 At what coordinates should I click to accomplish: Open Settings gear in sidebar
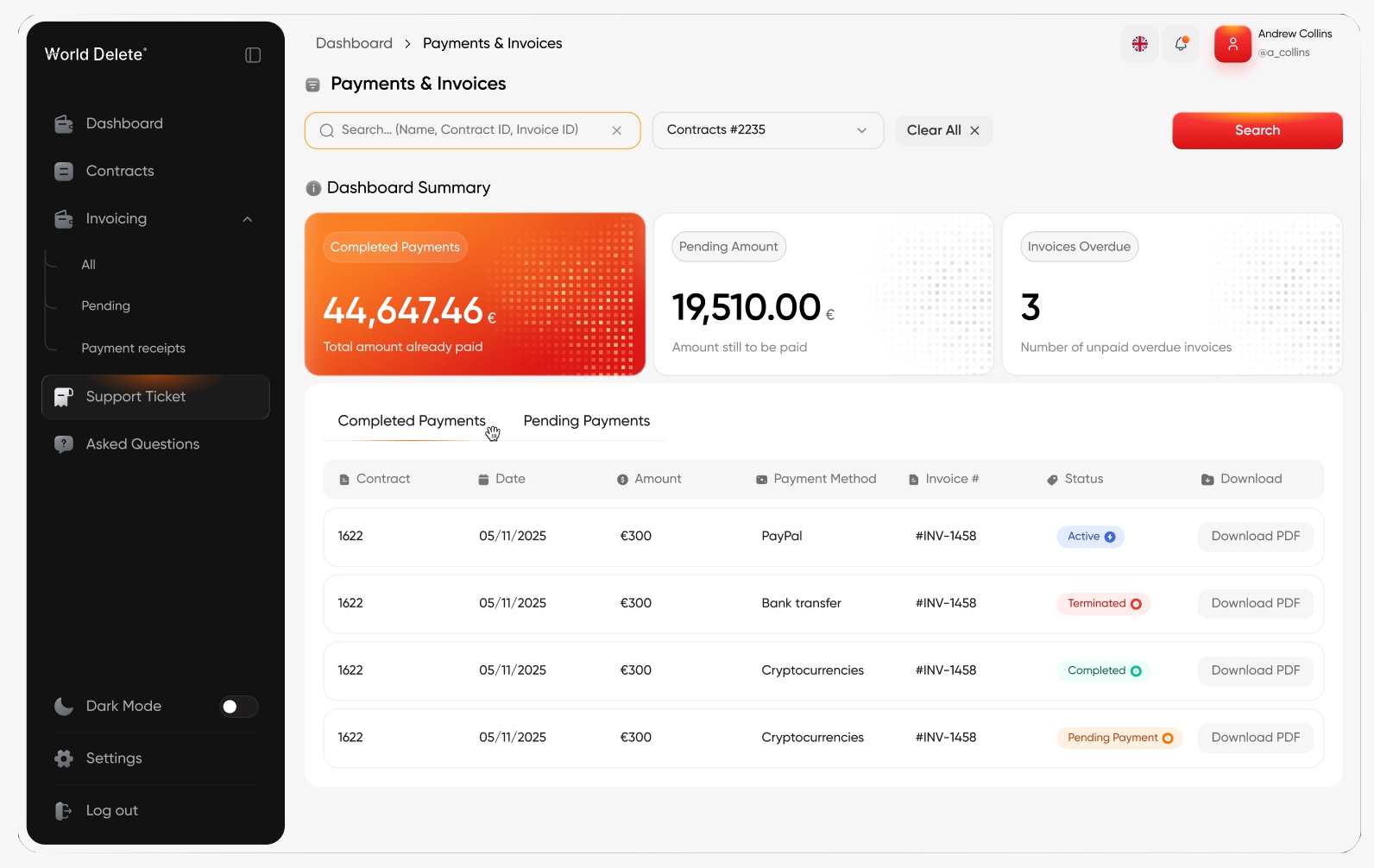(x=64, y=758)
